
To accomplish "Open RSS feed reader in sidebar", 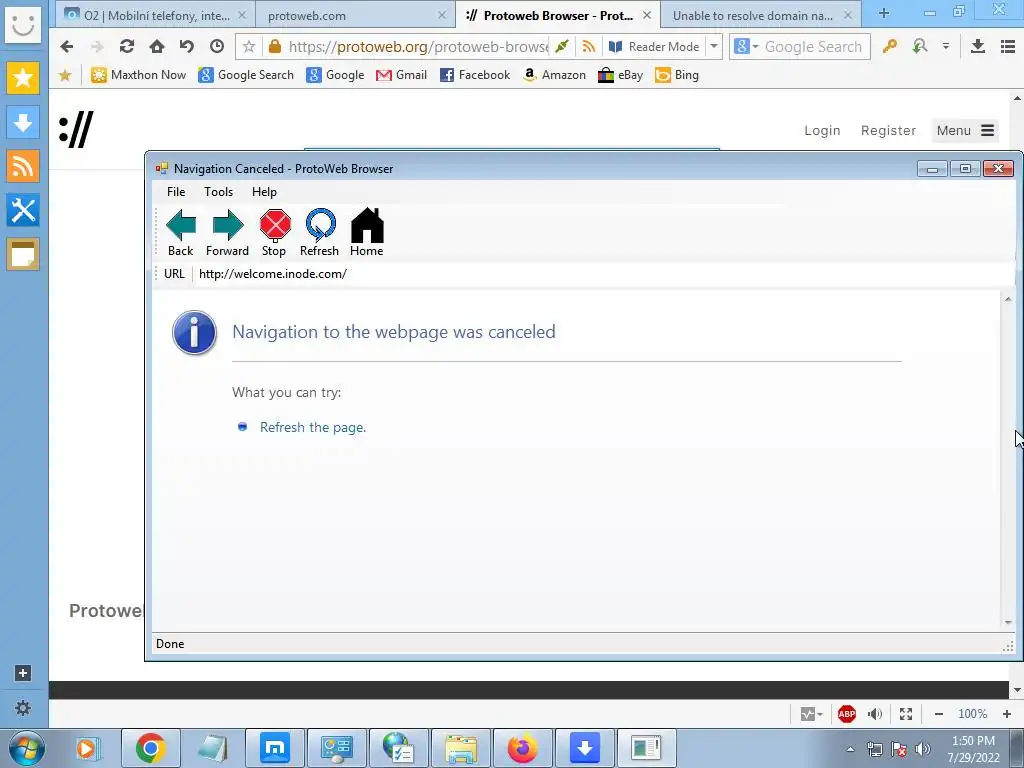I will pyautogui.click(x=23, y=166).
